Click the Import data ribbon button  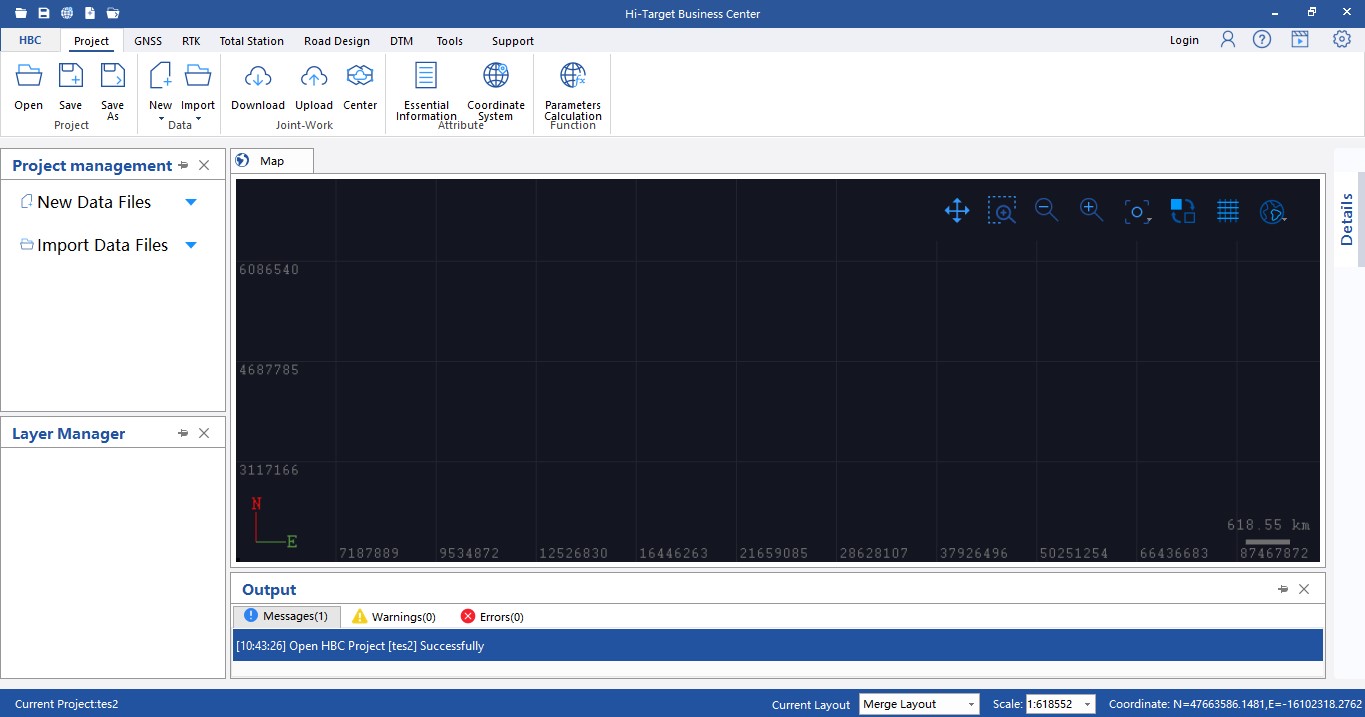pos(198,87)
